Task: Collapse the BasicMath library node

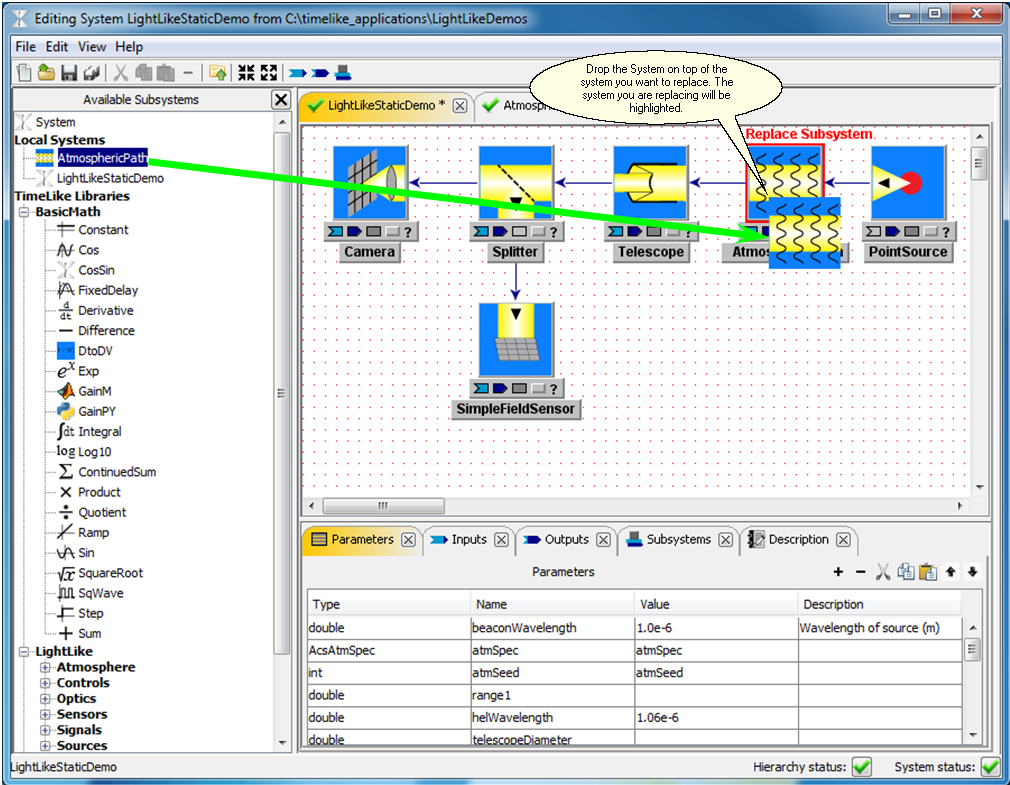Action: click(24, 212)
